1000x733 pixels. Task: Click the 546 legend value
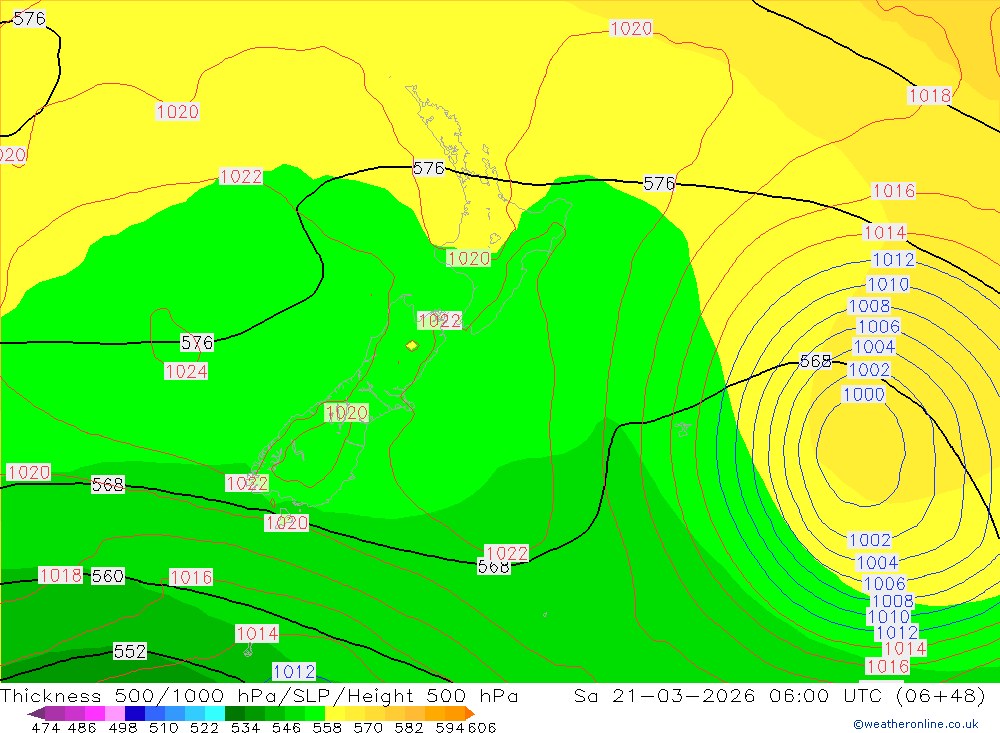(286, 727)
